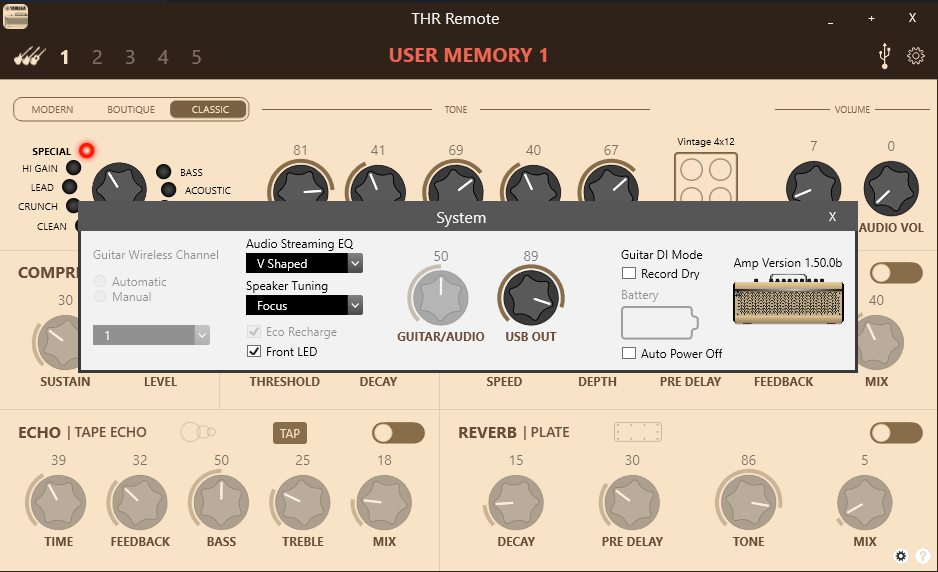The width and height of the screenshot is (938, 572).
Task: Open the wireless channel dropdown
Action: (151, 335)
